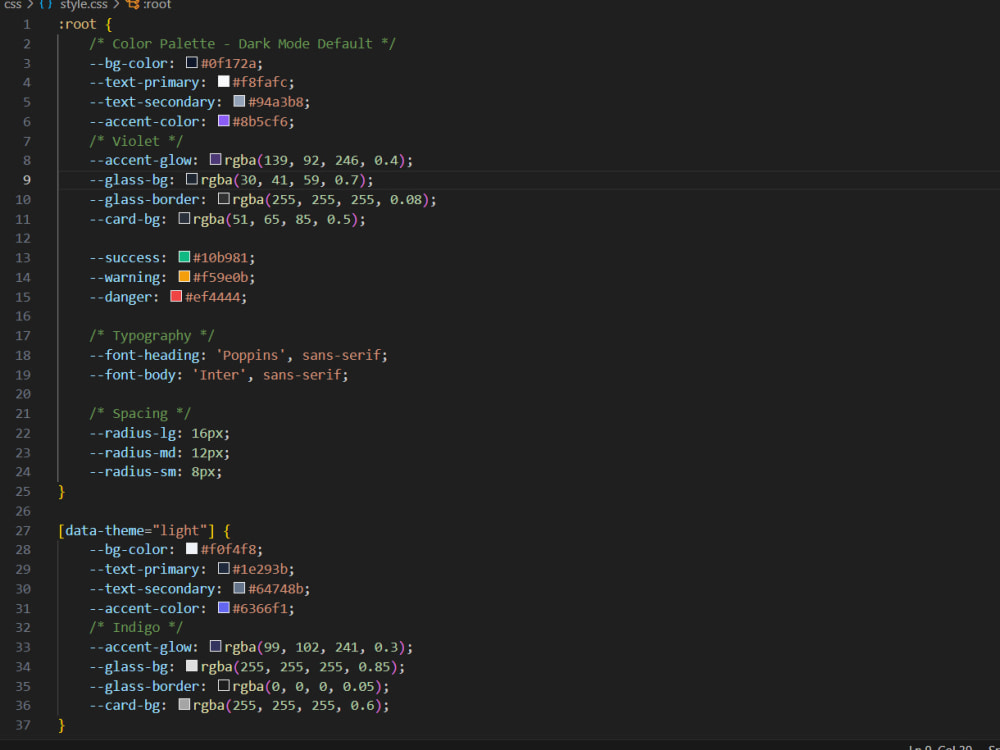
Task: Click the /* Spacing */ comment
Action: point(140,413)
